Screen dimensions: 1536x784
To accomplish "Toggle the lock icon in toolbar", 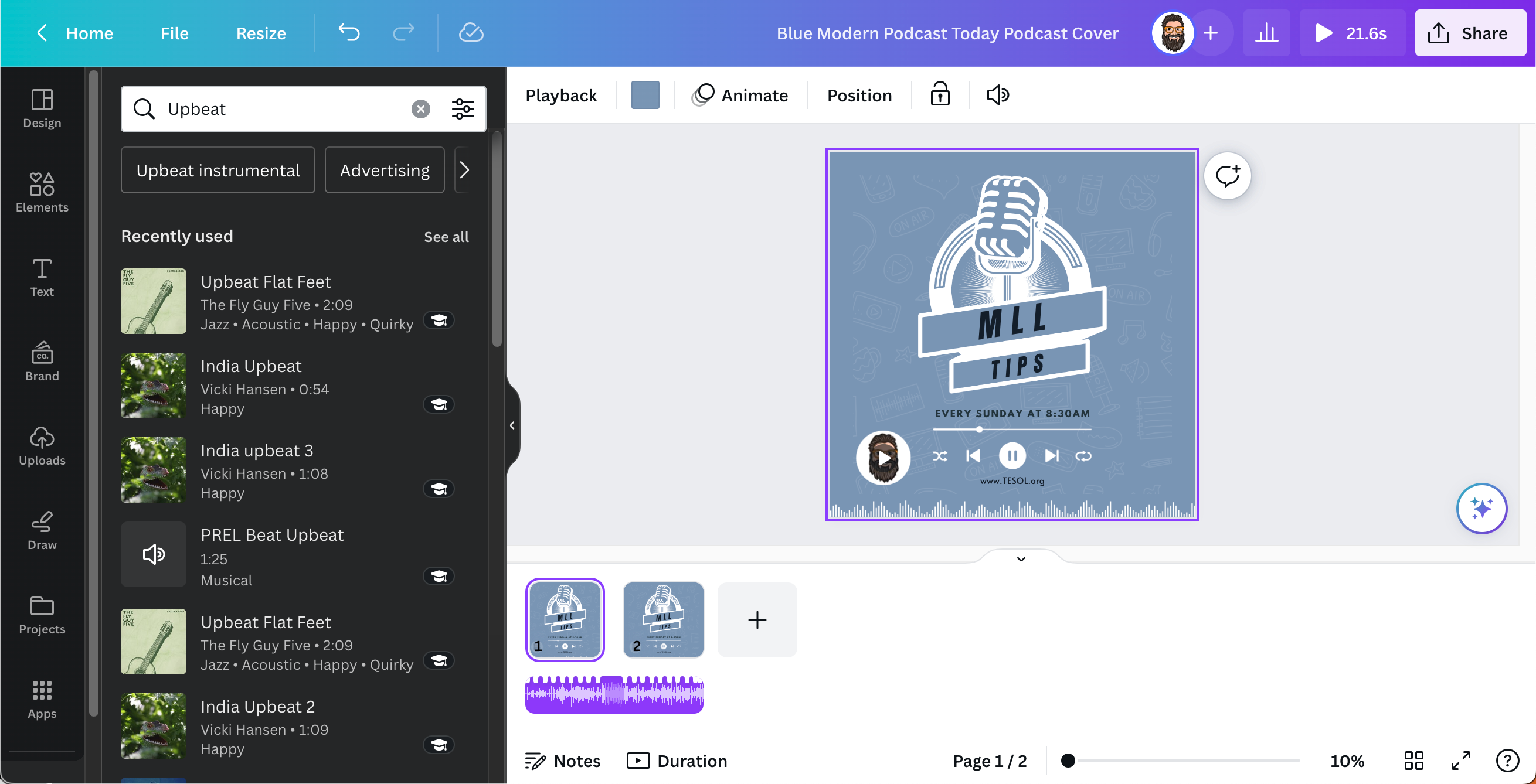I will (940, 95).
